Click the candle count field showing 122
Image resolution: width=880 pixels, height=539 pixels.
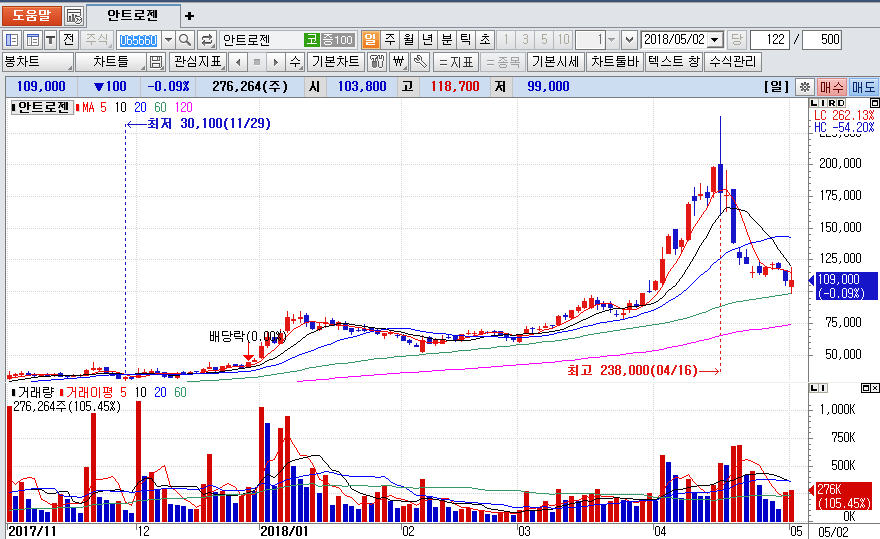tap(769, 40)
